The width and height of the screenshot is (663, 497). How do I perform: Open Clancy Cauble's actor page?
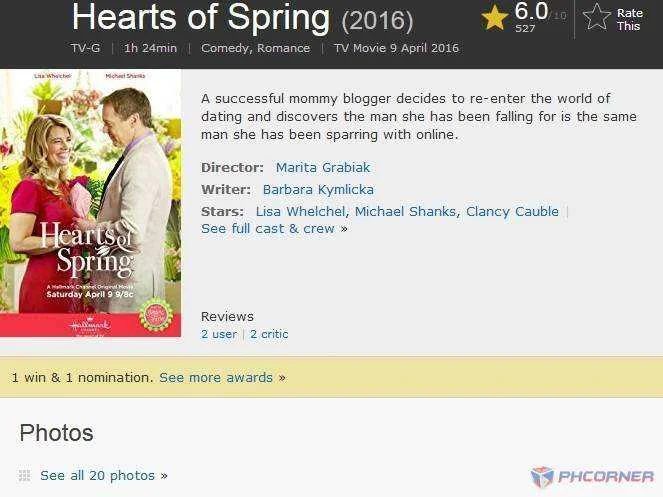[512, 211]
